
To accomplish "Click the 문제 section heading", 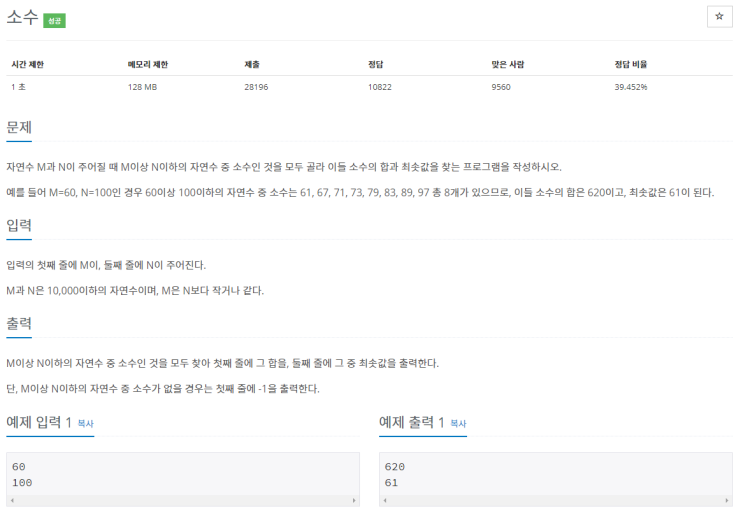I will point(19,127).
